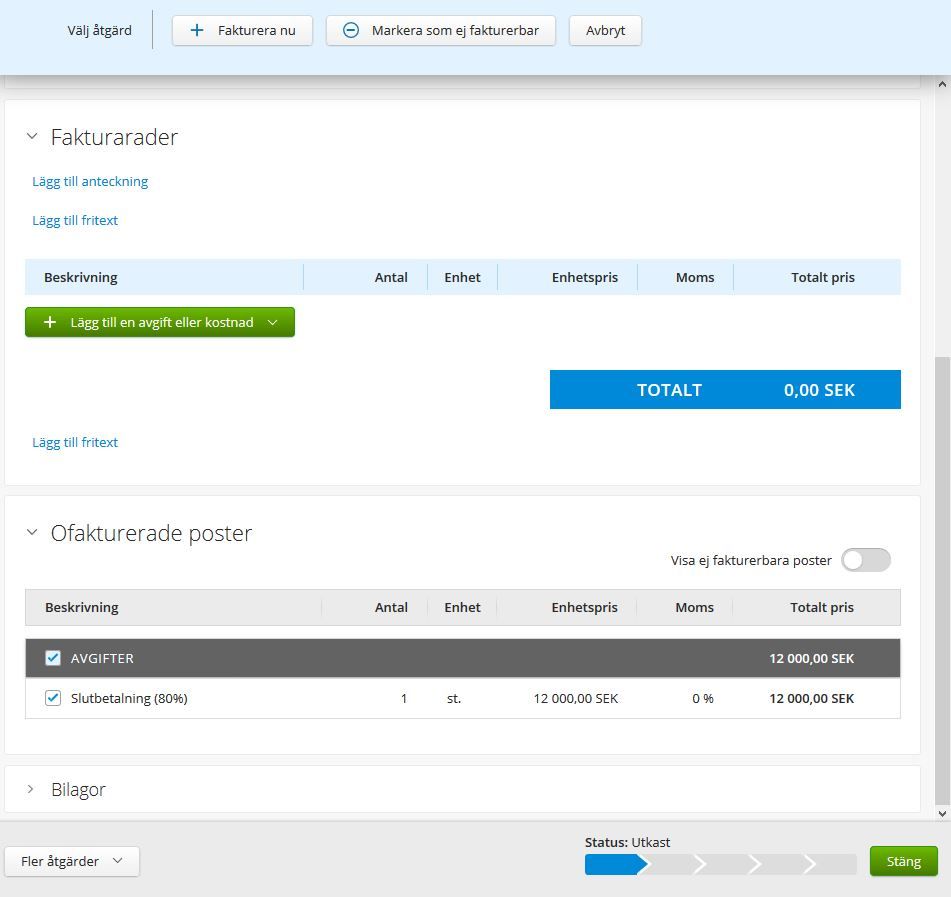The width and height of the screenshot is (951, 897).
Task: Click the 0 % Moms cell
Action: [702, 698]
